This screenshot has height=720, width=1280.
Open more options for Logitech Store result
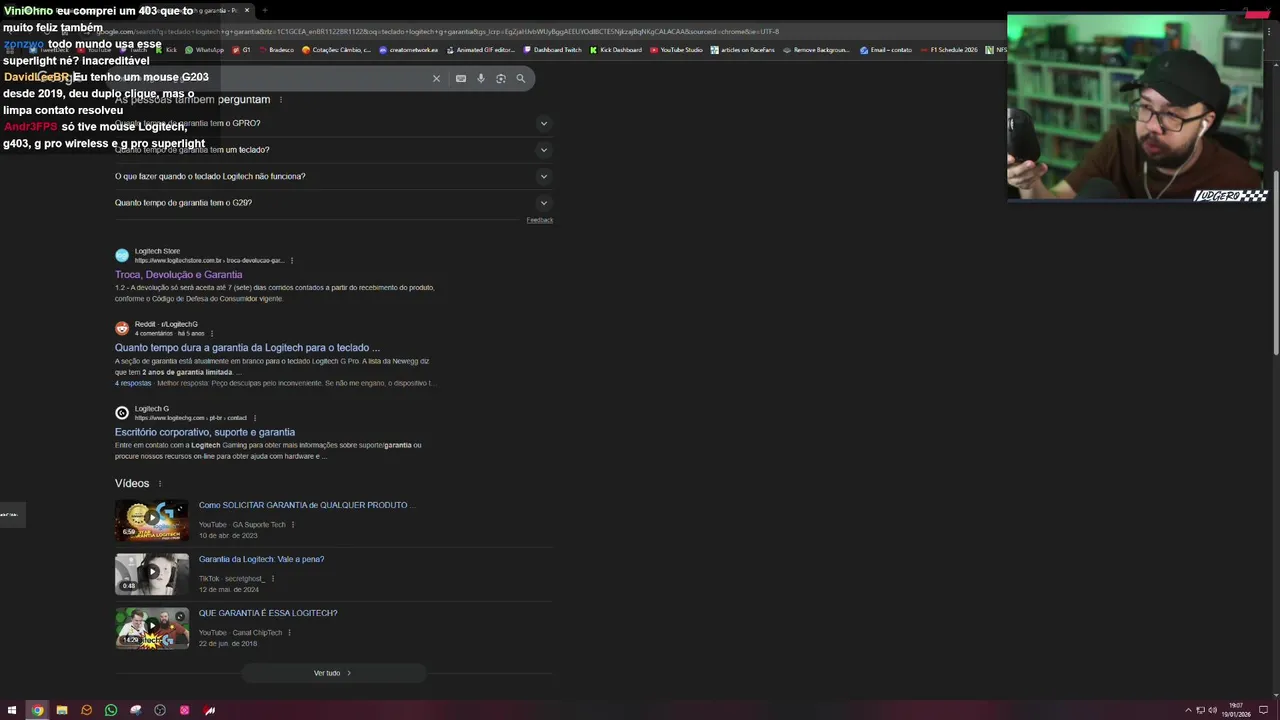[x=292, y=260]
